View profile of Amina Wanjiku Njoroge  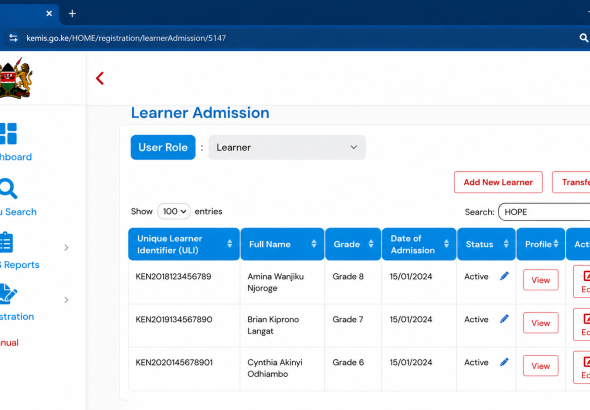pyautogui.click(x=541, y=280)
